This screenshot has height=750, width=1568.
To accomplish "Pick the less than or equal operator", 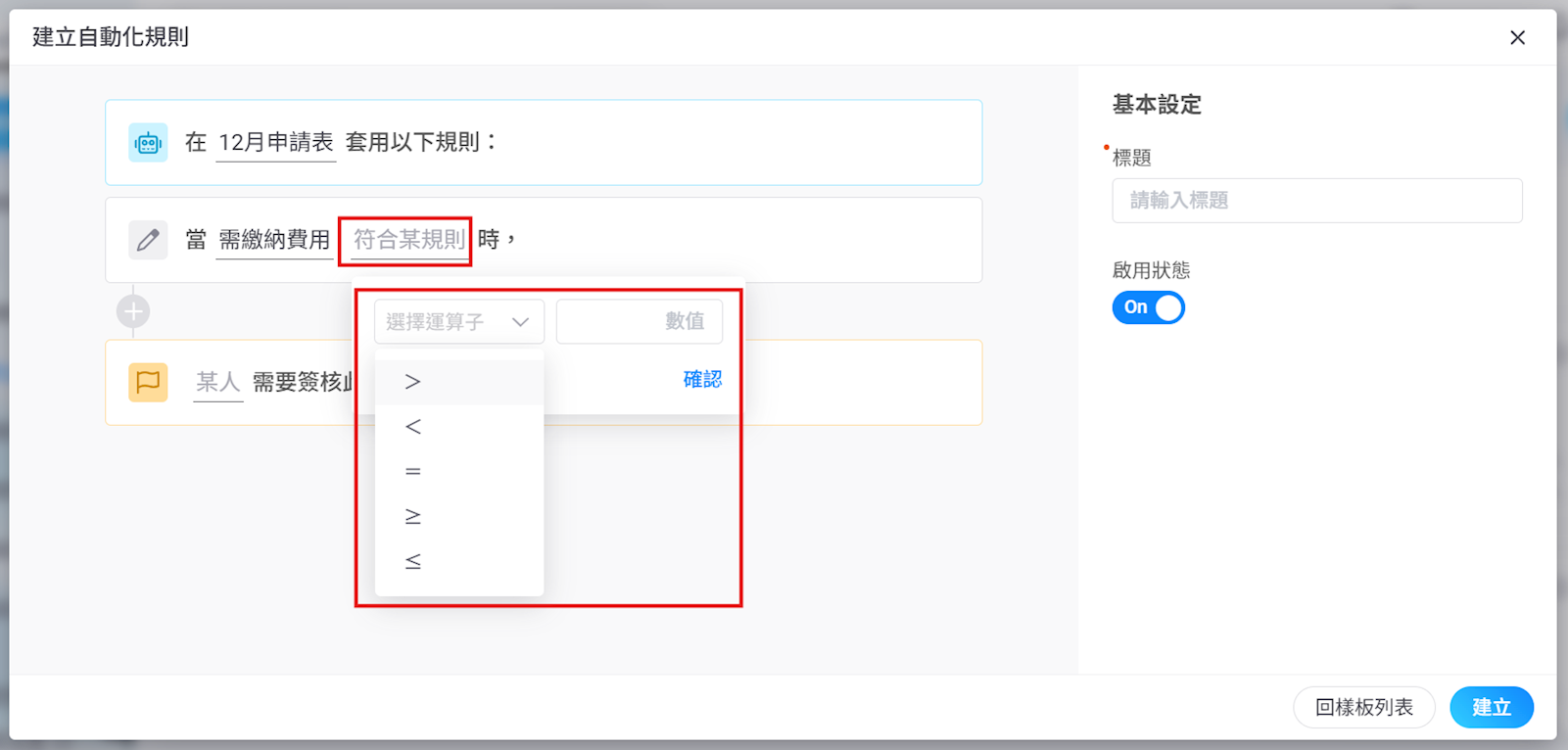I will point(412,561).
